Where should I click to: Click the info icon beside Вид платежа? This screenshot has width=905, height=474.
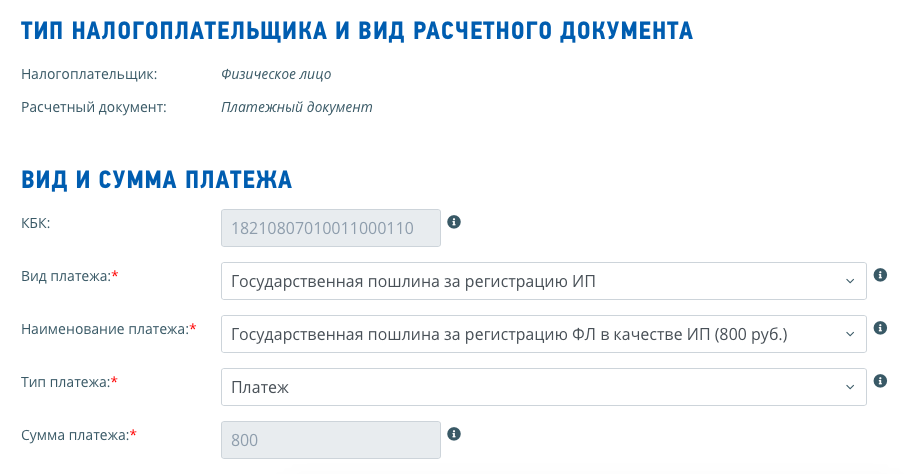pyautogui.click(x=880, y=275)
